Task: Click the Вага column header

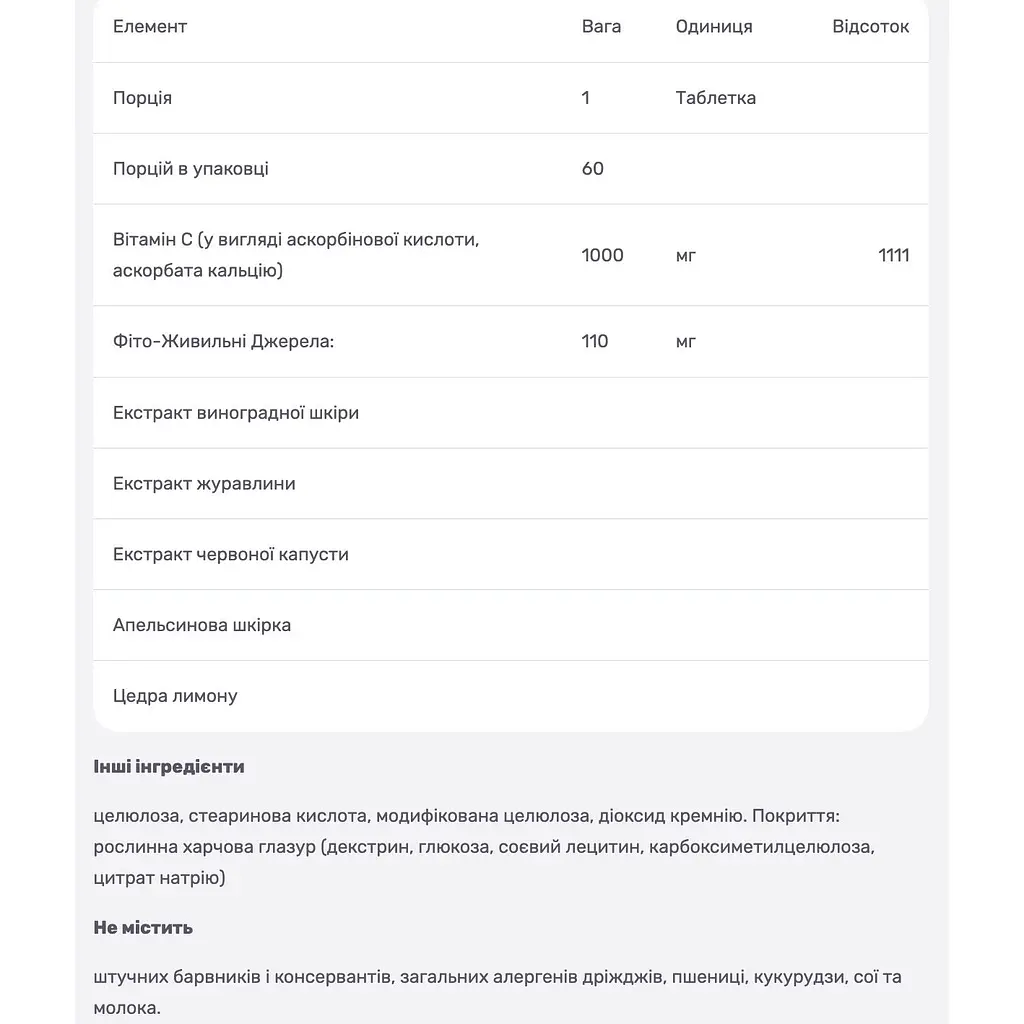Action: [x=601, y=27]
